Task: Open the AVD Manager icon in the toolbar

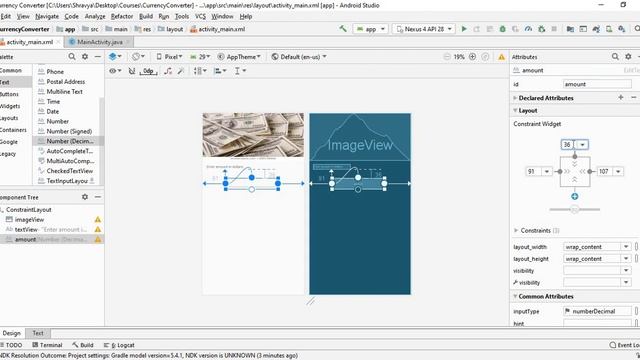Action: [x=609, y=29]
